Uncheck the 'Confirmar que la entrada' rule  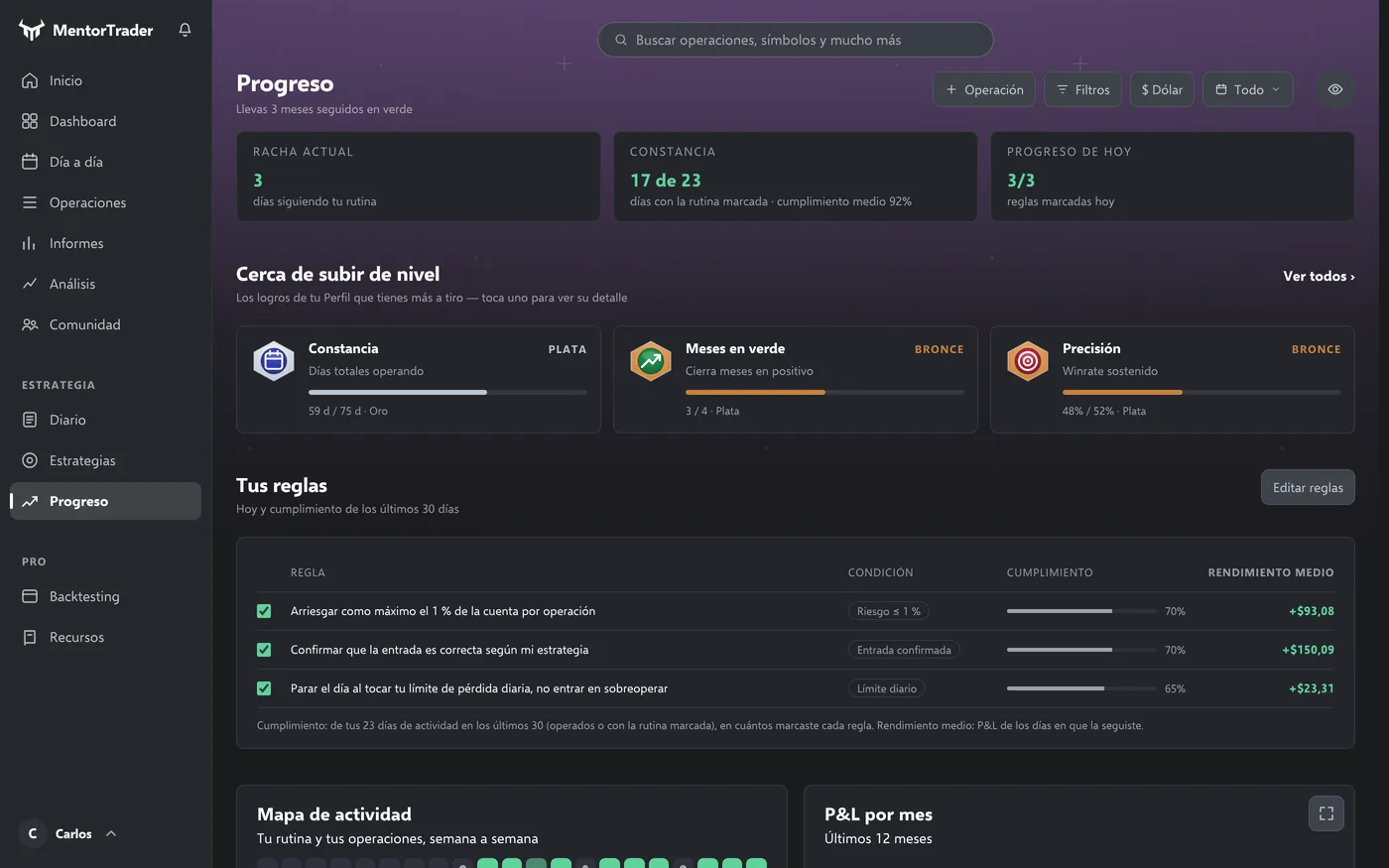pyautogui.click(x=264, y=650)
